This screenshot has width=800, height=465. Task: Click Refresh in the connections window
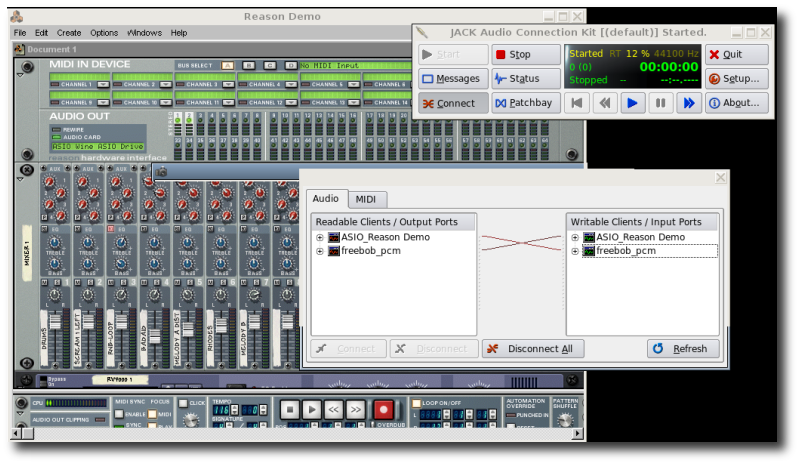click(682, 349)
